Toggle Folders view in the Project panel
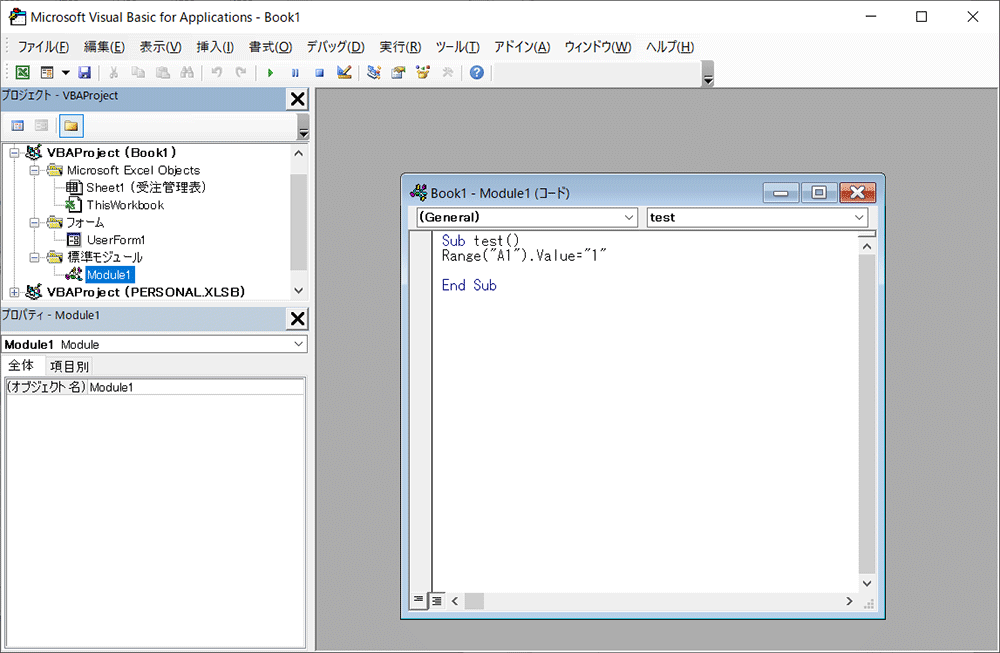 pos(71,126)
